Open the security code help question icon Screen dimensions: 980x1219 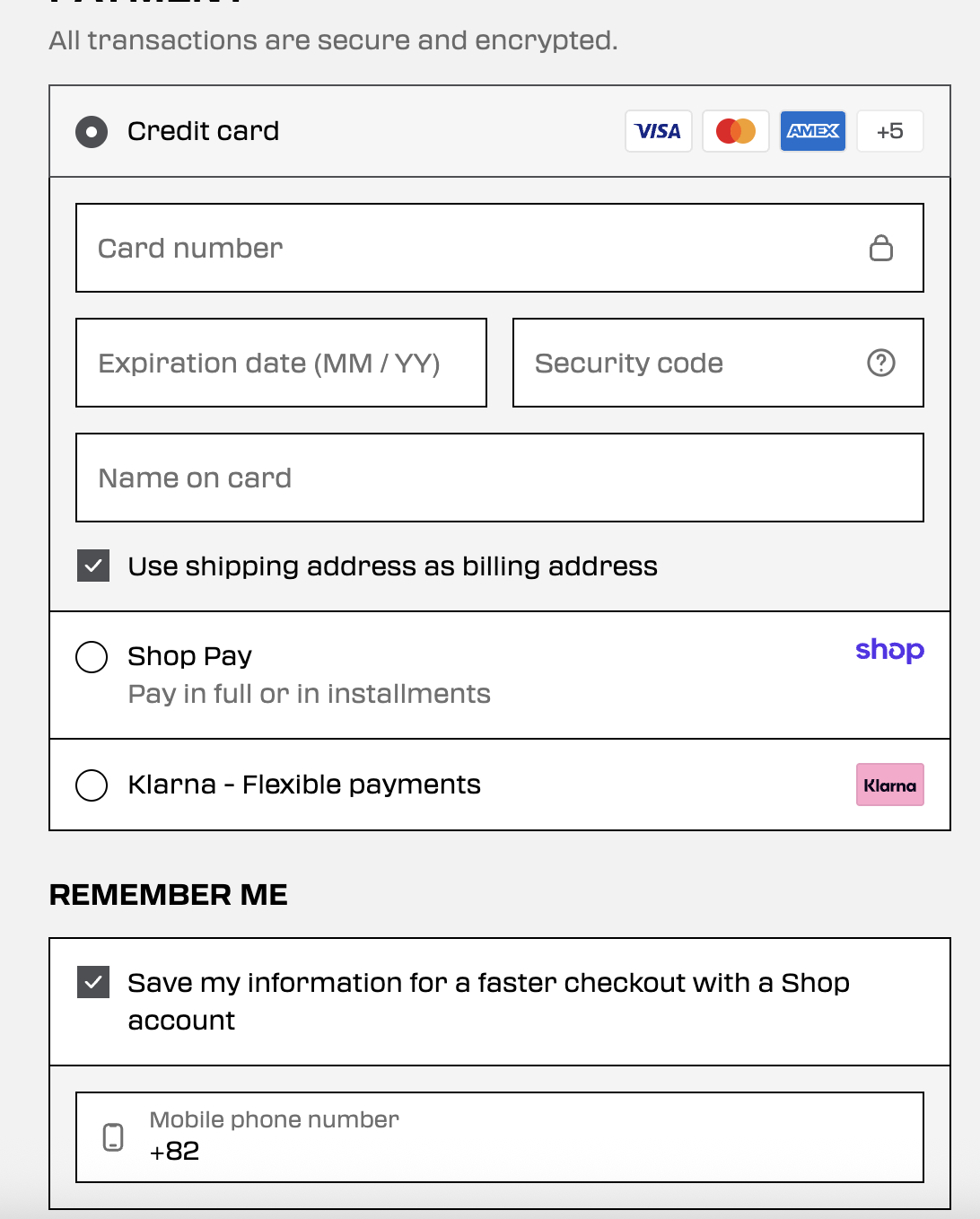(881, 363)
